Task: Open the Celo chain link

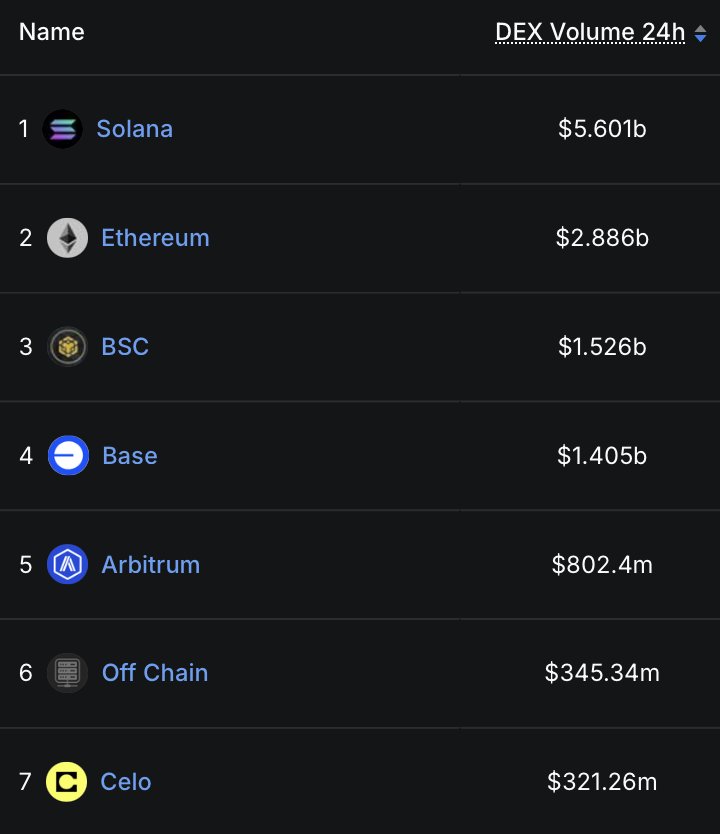Action: click(x=126, y=782)
